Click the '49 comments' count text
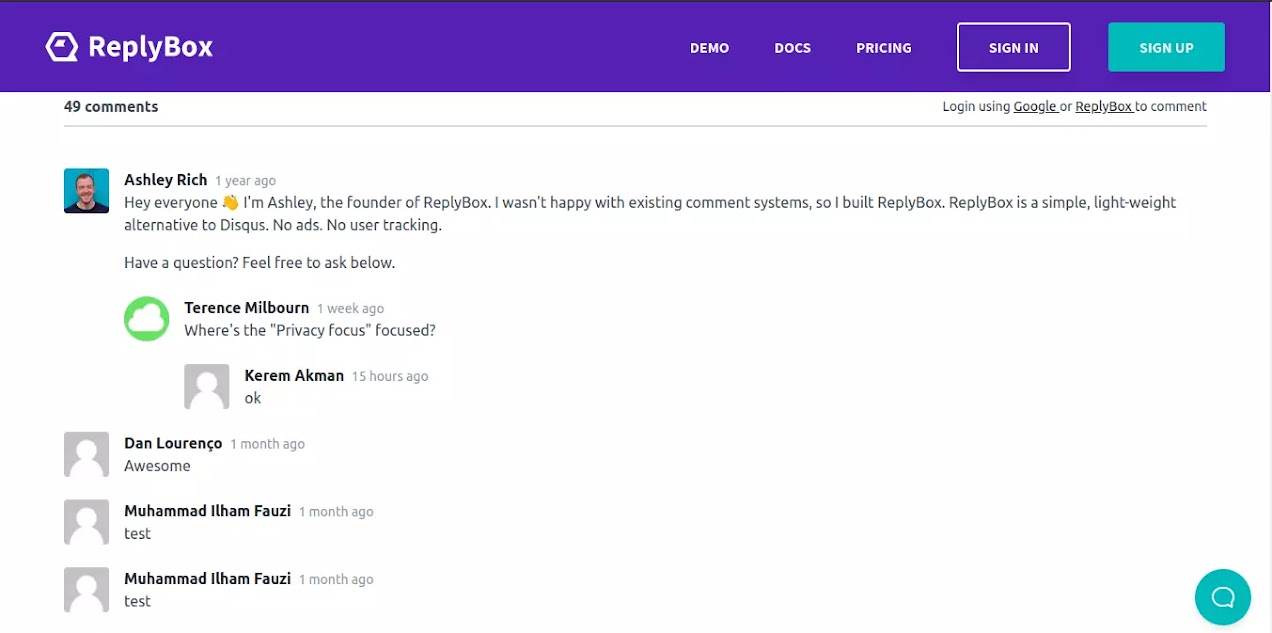 pyautogui.click(x=111, y=106)
